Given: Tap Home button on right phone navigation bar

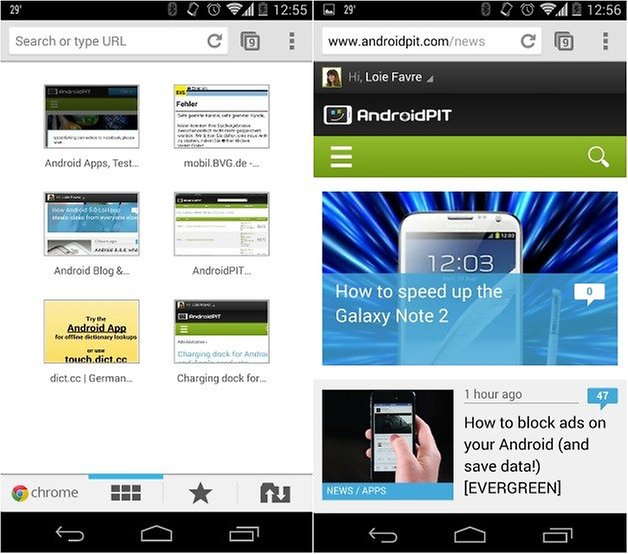Looking at the screenshot, I should (470, 534).
